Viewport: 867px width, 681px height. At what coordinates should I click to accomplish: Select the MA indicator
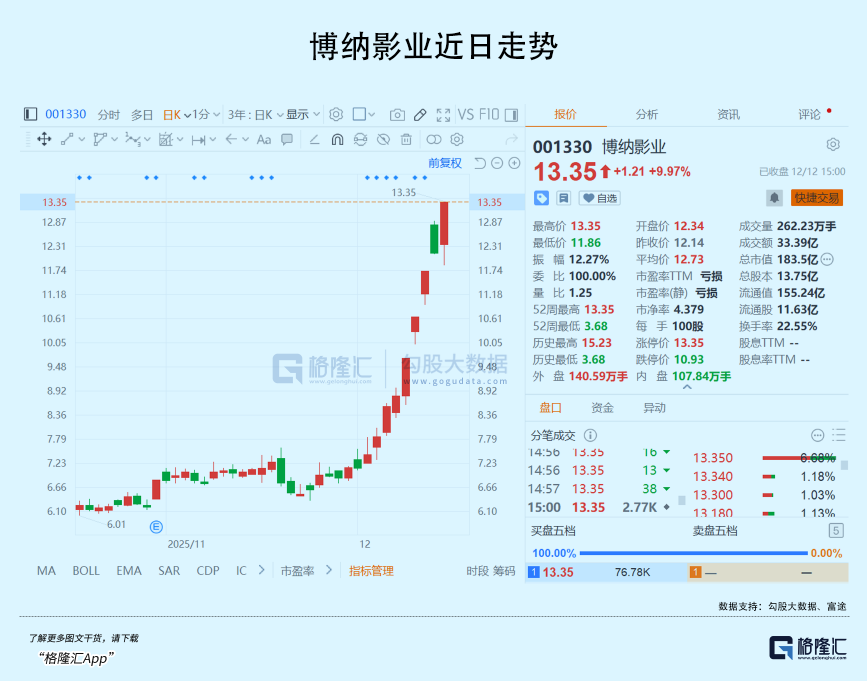point(46,571)
